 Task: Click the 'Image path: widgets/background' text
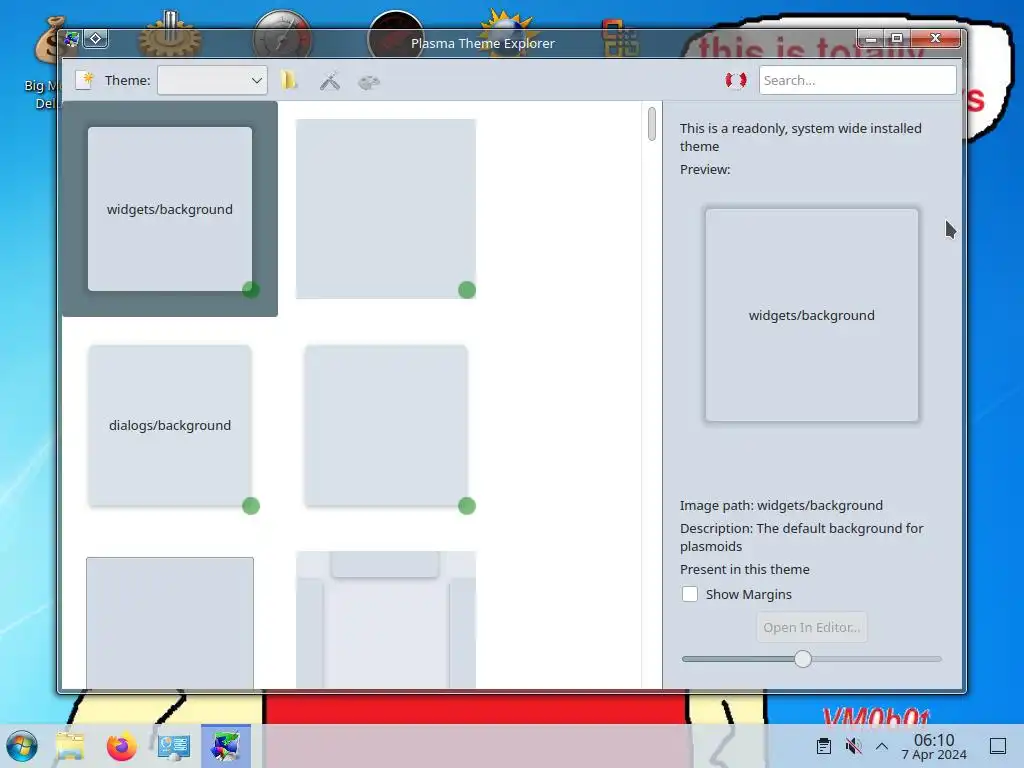click(x=781, y=505)
